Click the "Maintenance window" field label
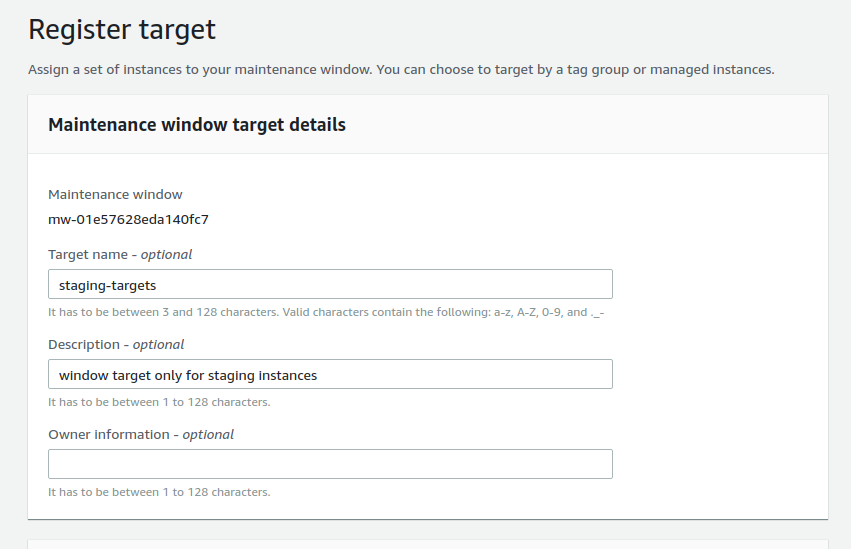The height and width of the screenshot is (549, 851). click(115, 195)
